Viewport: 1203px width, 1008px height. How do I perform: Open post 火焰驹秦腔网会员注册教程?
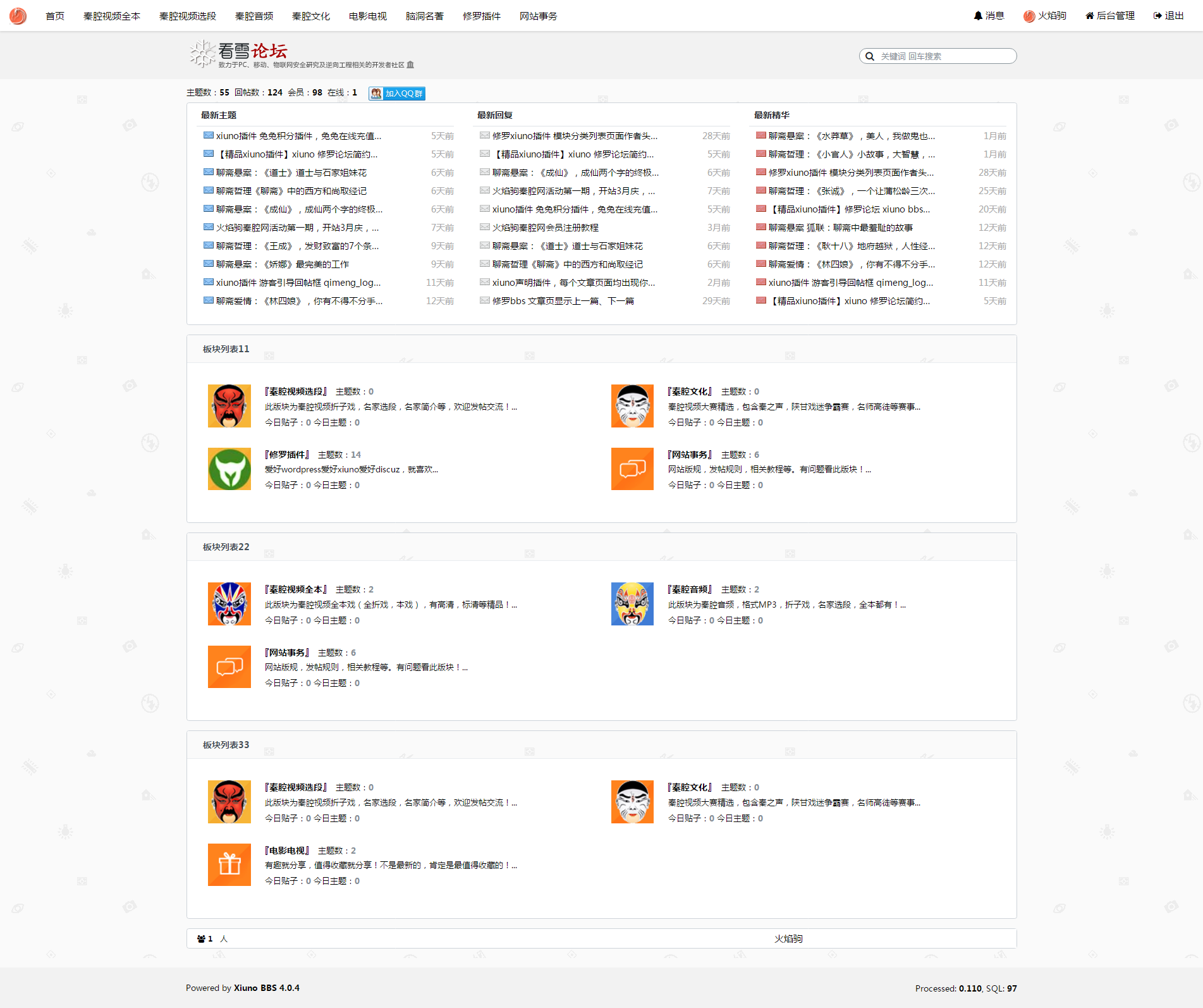pos(545,228)
